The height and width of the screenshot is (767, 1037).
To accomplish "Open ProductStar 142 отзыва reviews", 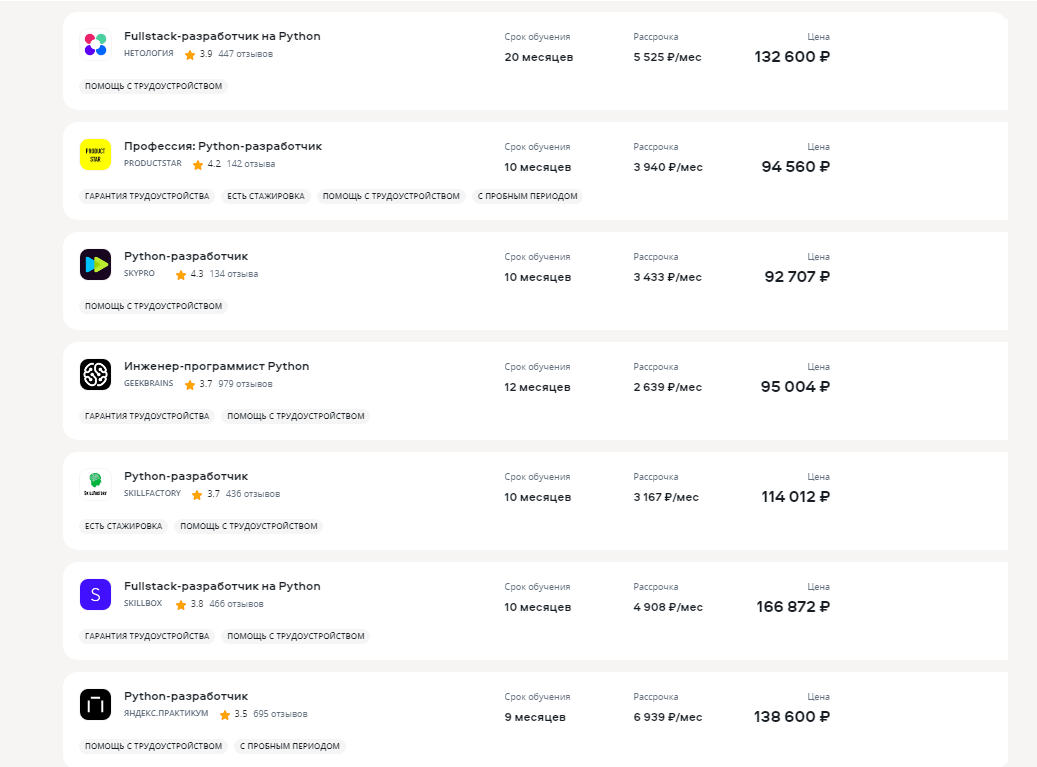I will (x=251, y=164).
